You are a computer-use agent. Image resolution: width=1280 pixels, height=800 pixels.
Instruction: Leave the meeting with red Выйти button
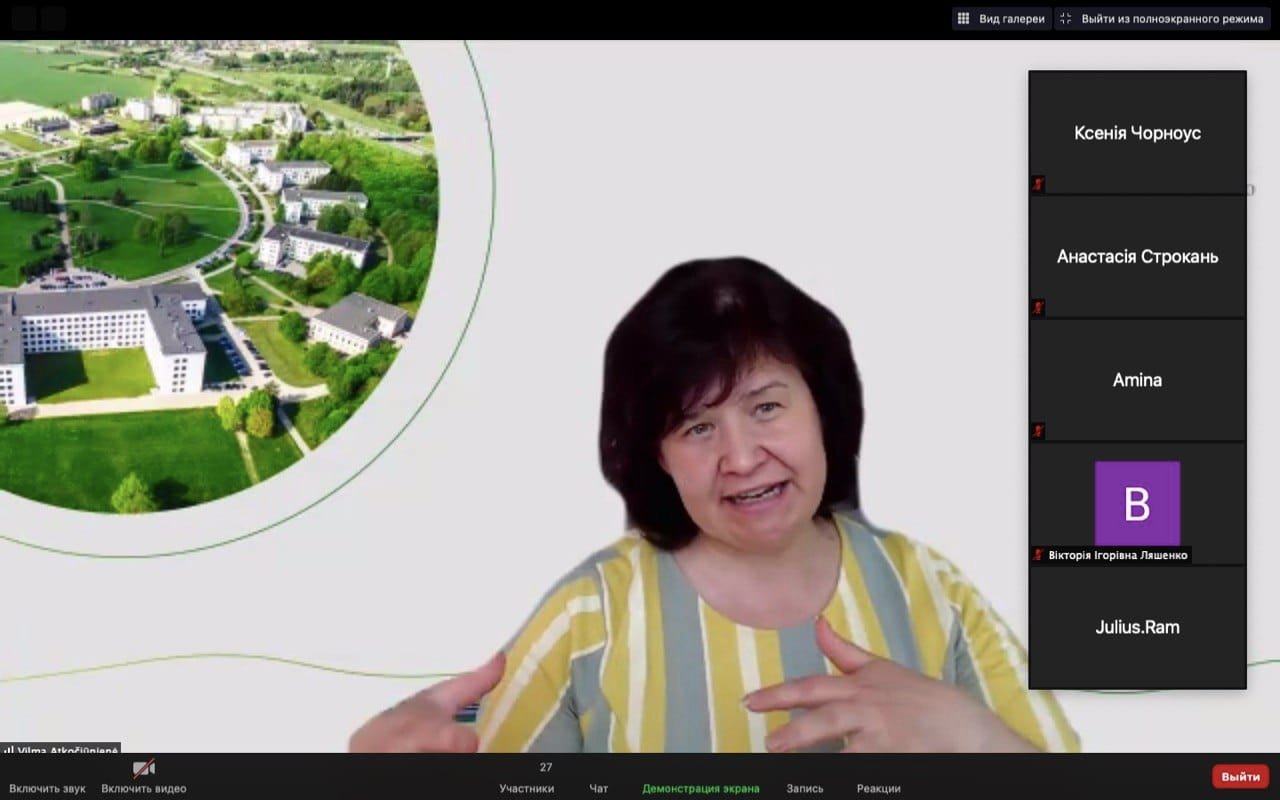click(1241, 776)
